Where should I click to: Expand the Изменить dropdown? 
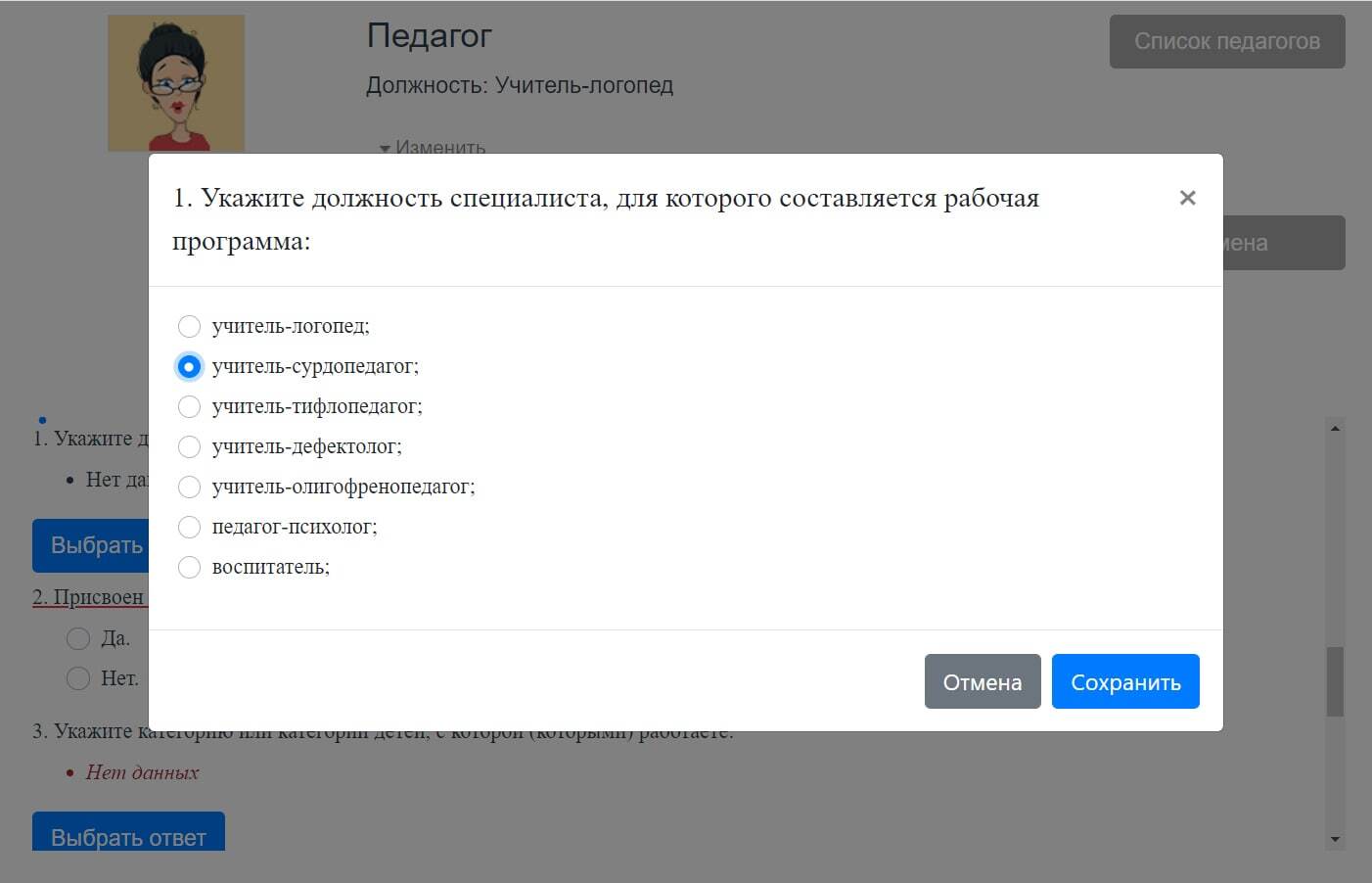[x=433, y=148]
